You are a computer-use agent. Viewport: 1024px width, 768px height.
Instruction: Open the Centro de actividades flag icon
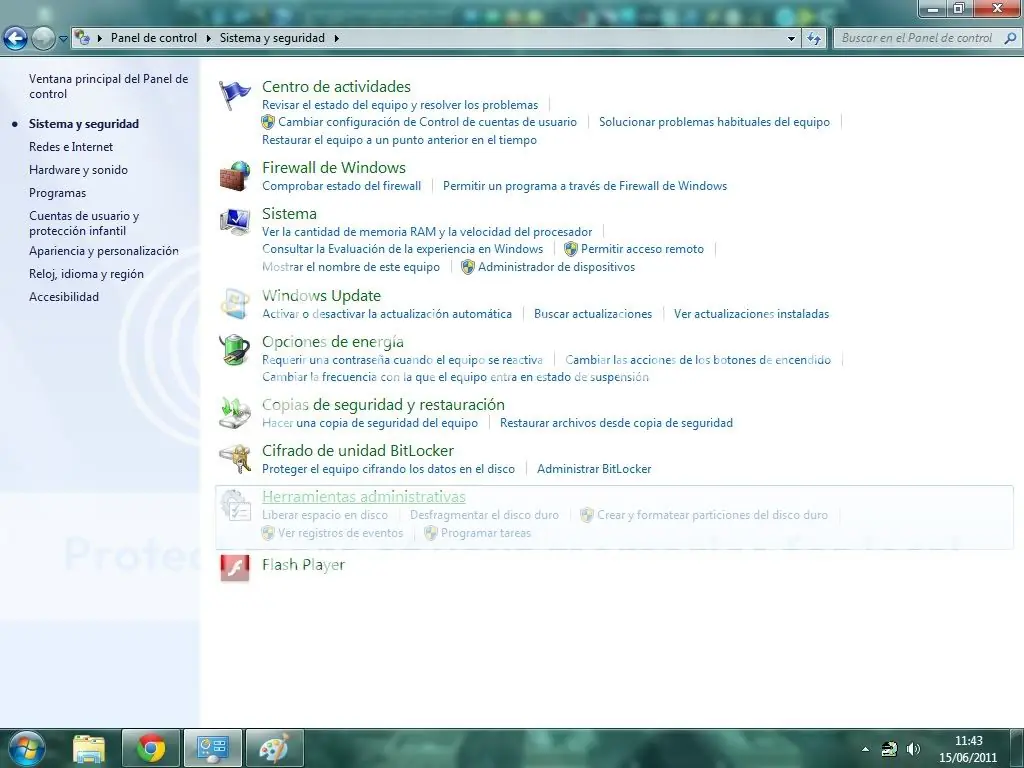tap(235, 96)
